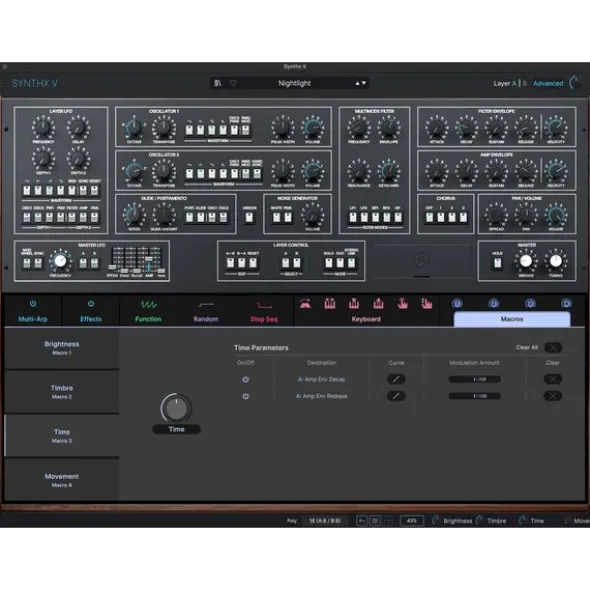Go to next preset with down arrow
The height and width of the screenshot is (591, 590).
coord(364,83)
